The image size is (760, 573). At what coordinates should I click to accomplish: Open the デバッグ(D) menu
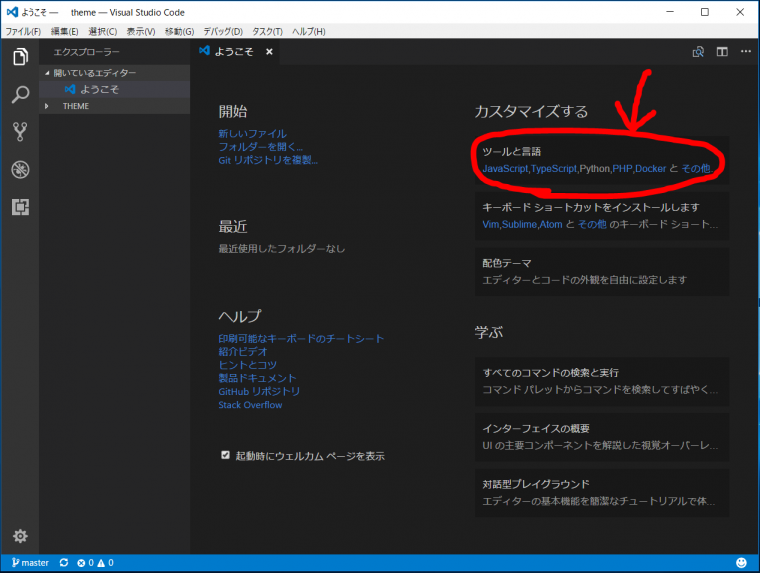point(223,32)
